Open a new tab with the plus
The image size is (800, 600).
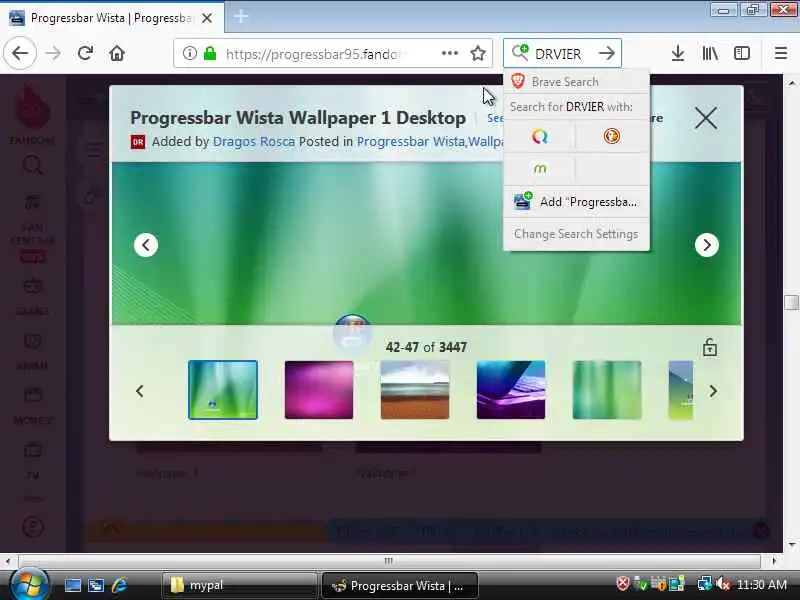(x=241, y=17)
